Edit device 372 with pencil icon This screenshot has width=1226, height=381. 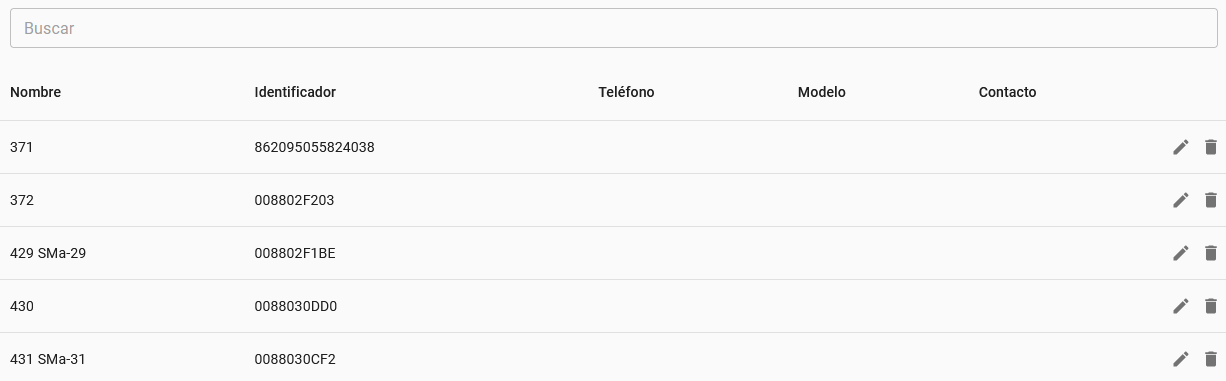[1181, 200]
